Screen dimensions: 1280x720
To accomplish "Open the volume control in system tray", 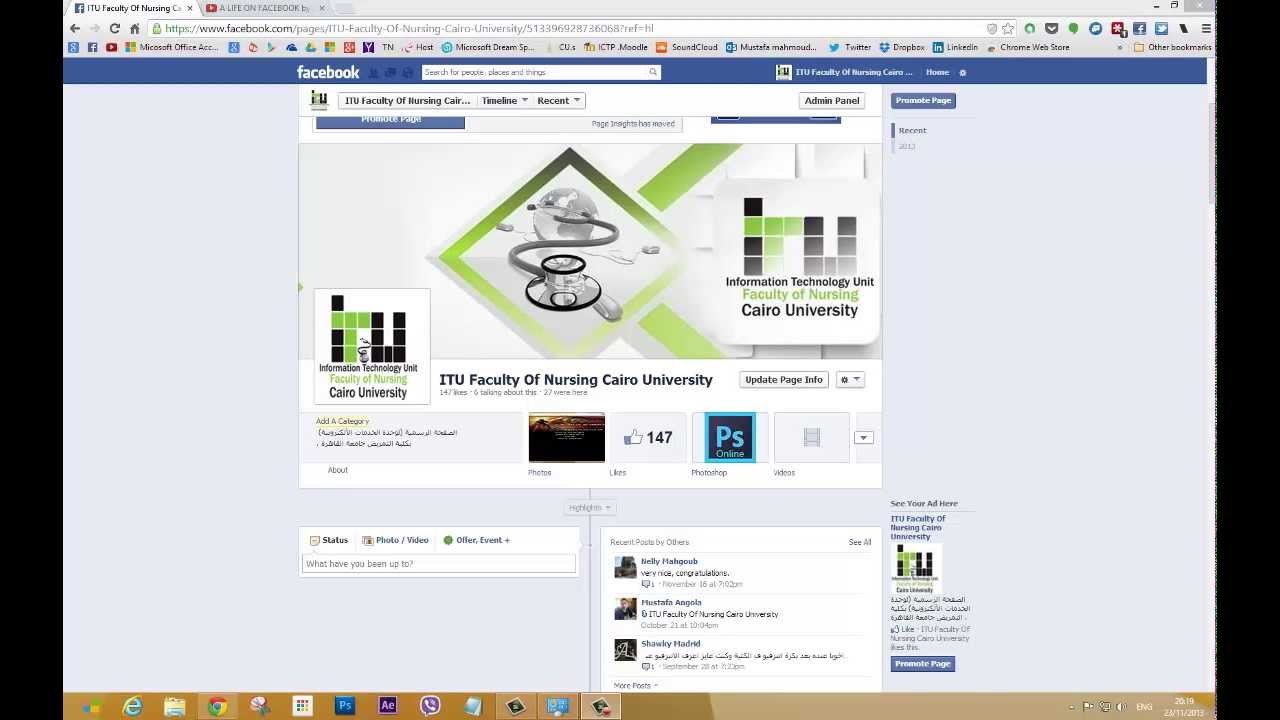I will point(1120,707).
